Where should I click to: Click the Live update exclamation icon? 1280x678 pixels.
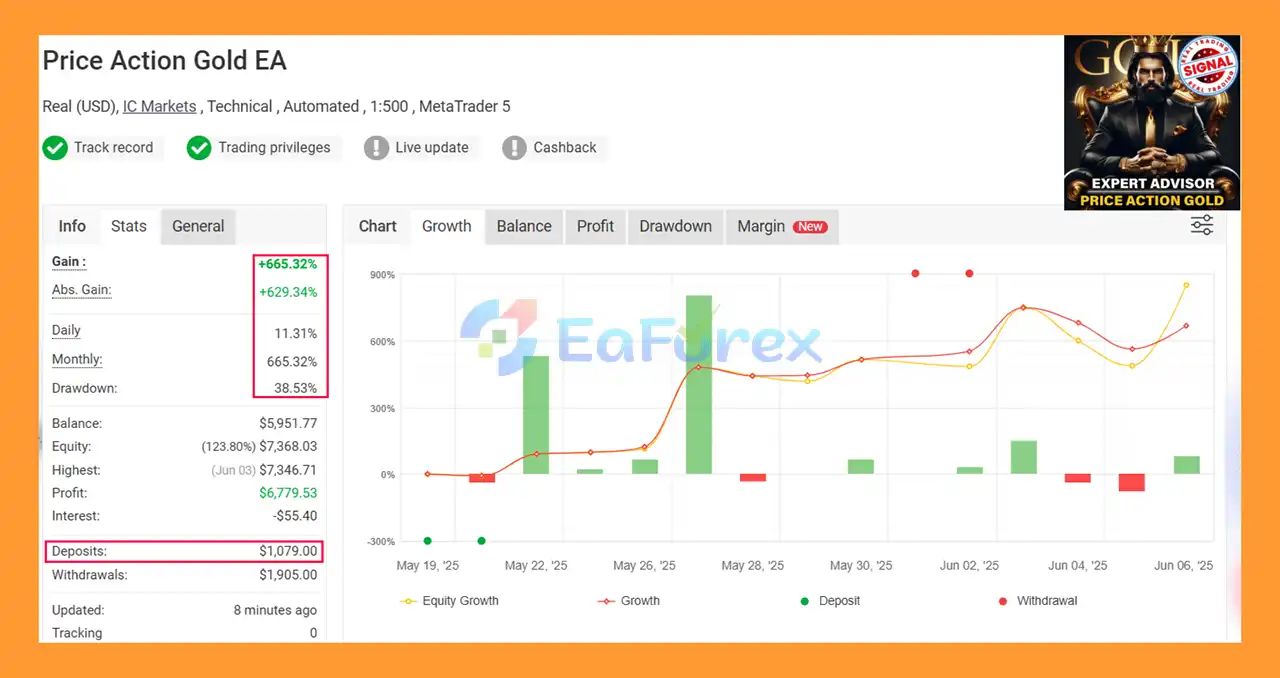(x=376, y=148)
